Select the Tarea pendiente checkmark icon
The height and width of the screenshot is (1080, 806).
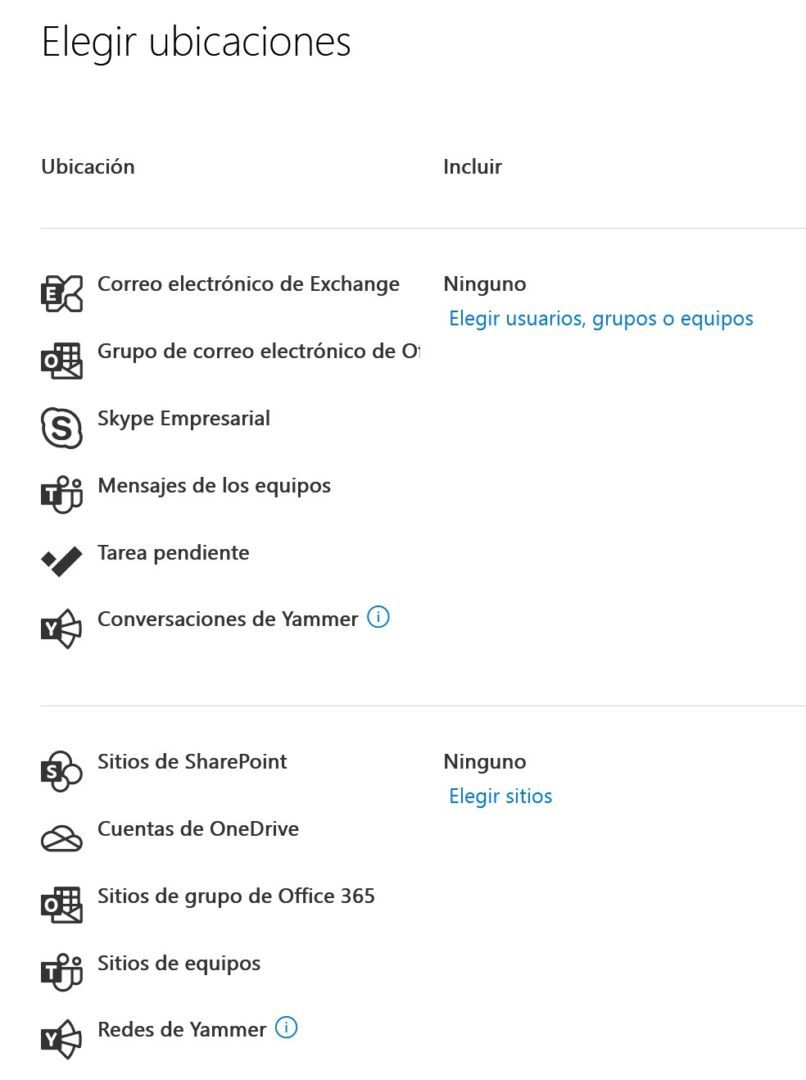pos(62,557)
